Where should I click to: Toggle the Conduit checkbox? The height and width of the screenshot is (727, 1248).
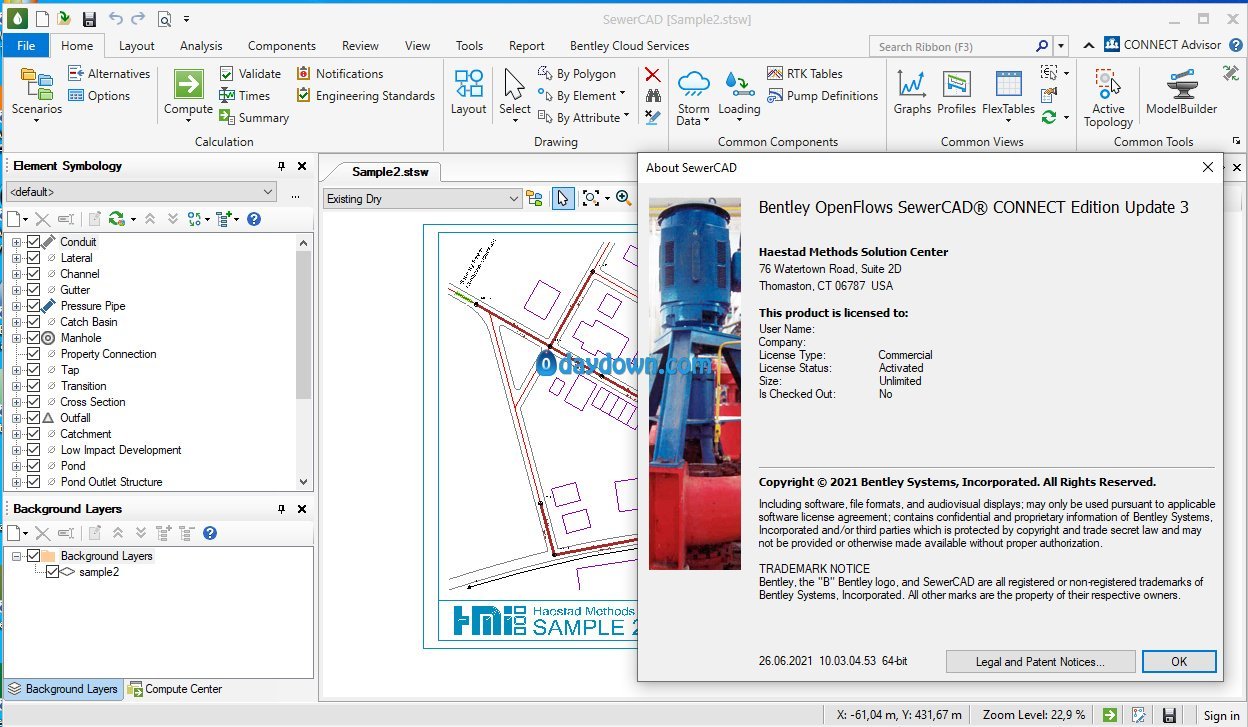33,242
